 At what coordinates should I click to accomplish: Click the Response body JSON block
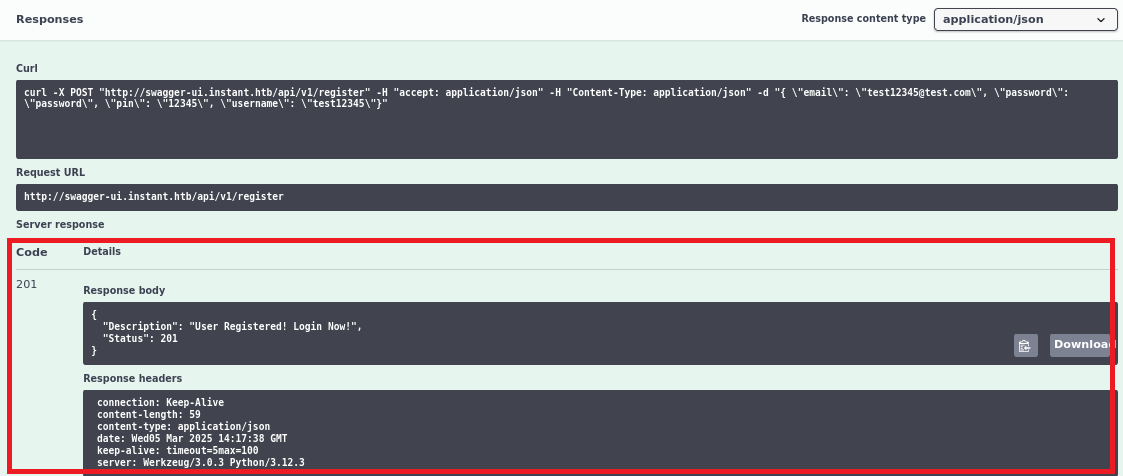pos(540,333)
